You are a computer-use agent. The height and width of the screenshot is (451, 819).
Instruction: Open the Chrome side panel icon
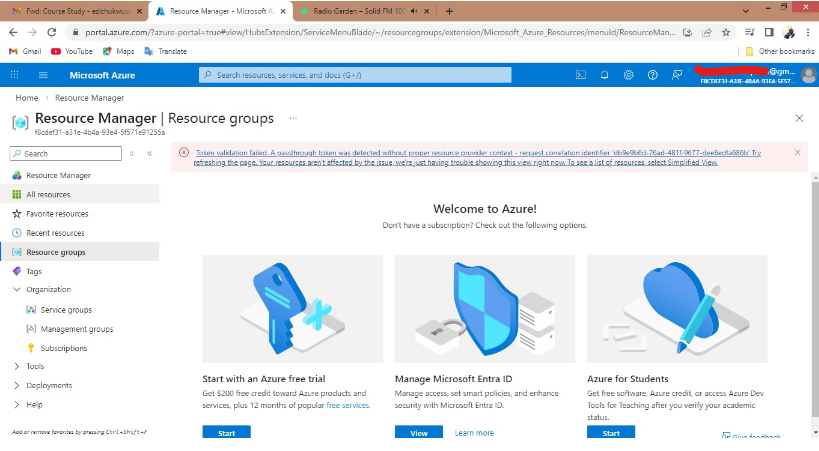(x=769, y=32)
